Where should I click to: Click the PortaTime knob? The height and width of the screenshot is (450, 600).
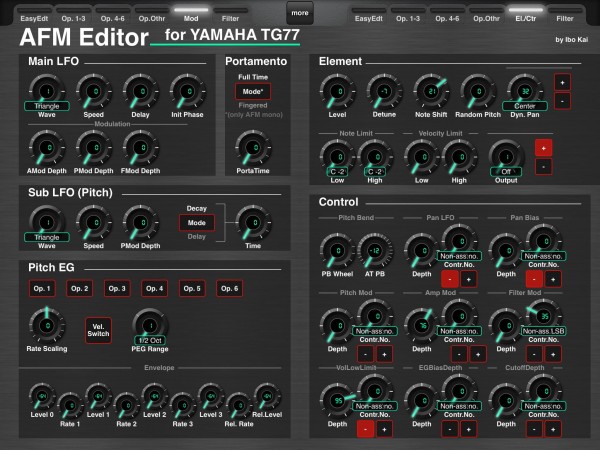tap(253, 148)
